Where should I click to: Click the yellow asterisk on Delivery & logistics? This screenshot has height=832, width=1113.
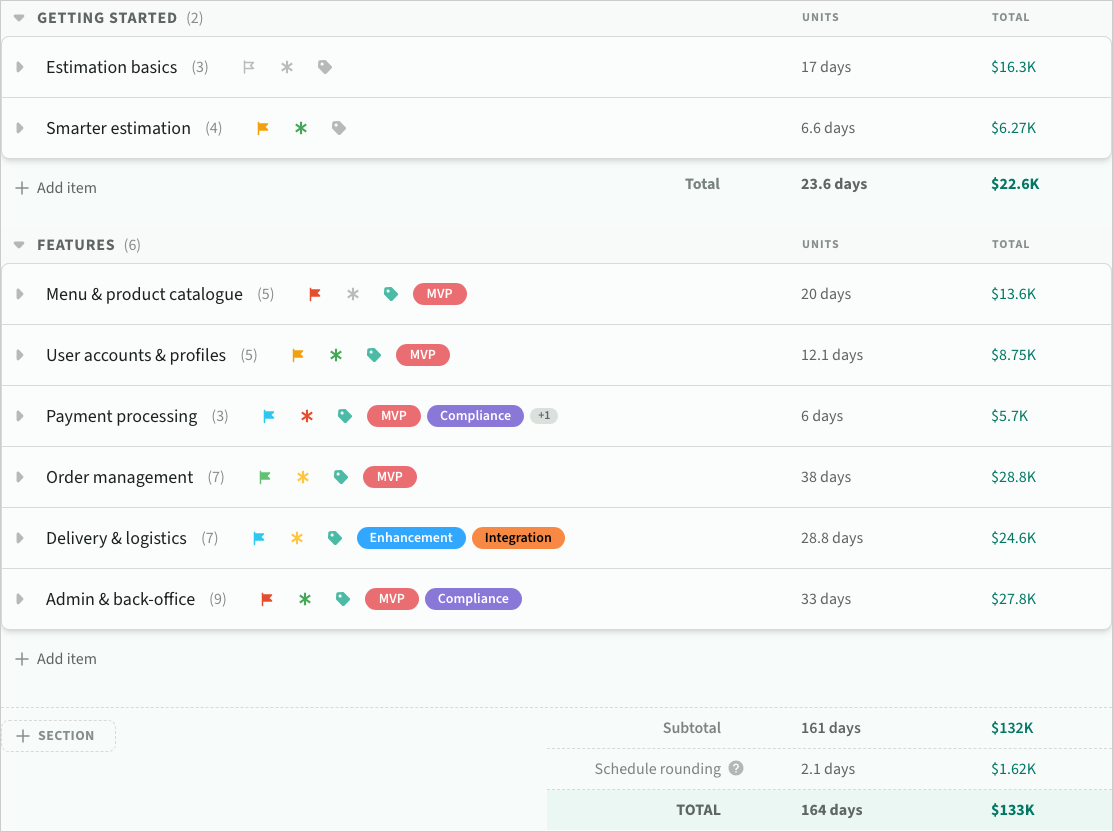297,538
